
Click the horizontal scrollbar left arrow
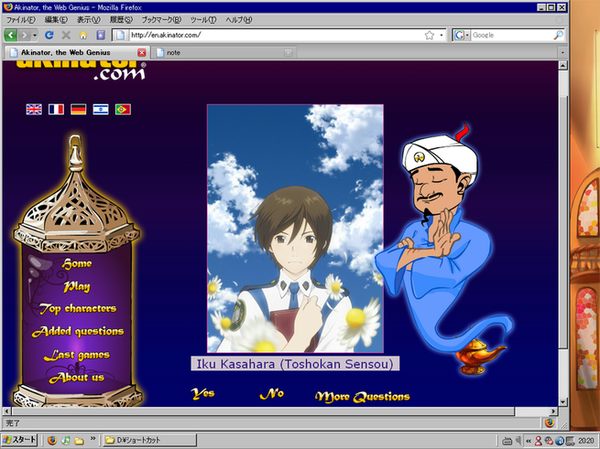(x=7, y=411)
